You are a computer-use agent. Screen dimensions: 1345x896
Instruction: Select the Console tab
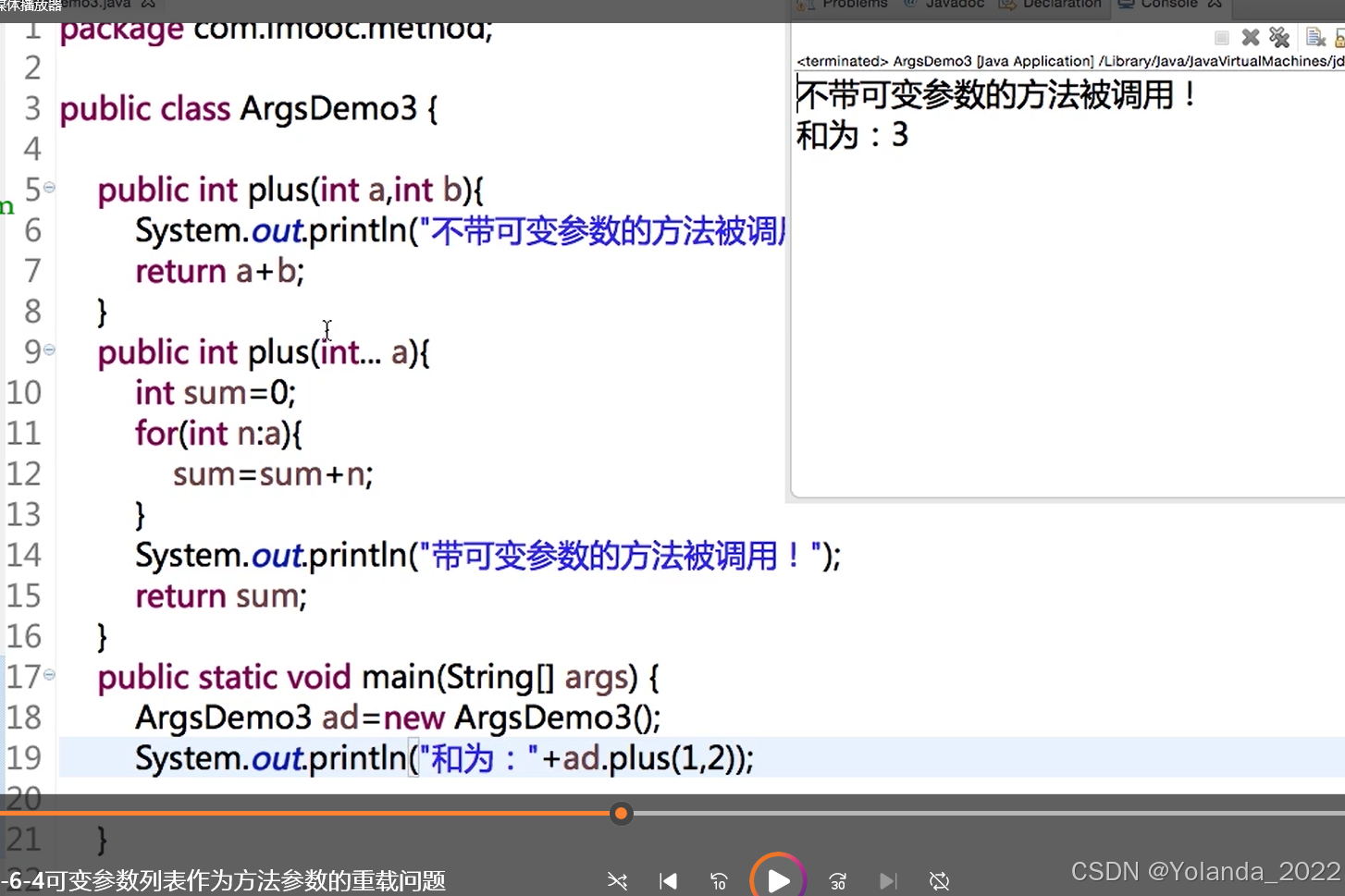tap(1169, 5)
